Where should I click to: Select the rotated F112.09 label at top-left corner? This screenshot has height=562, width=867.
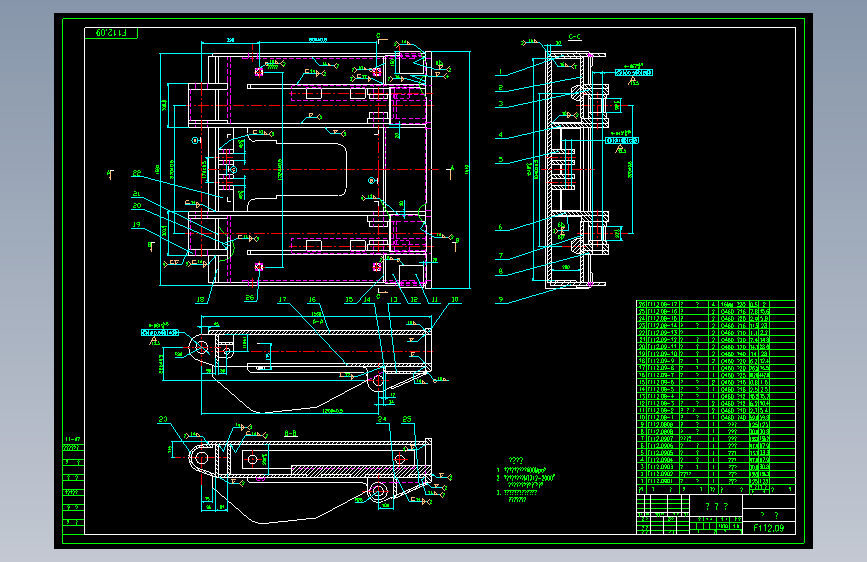pyautogui.click(x=111, y=33)
